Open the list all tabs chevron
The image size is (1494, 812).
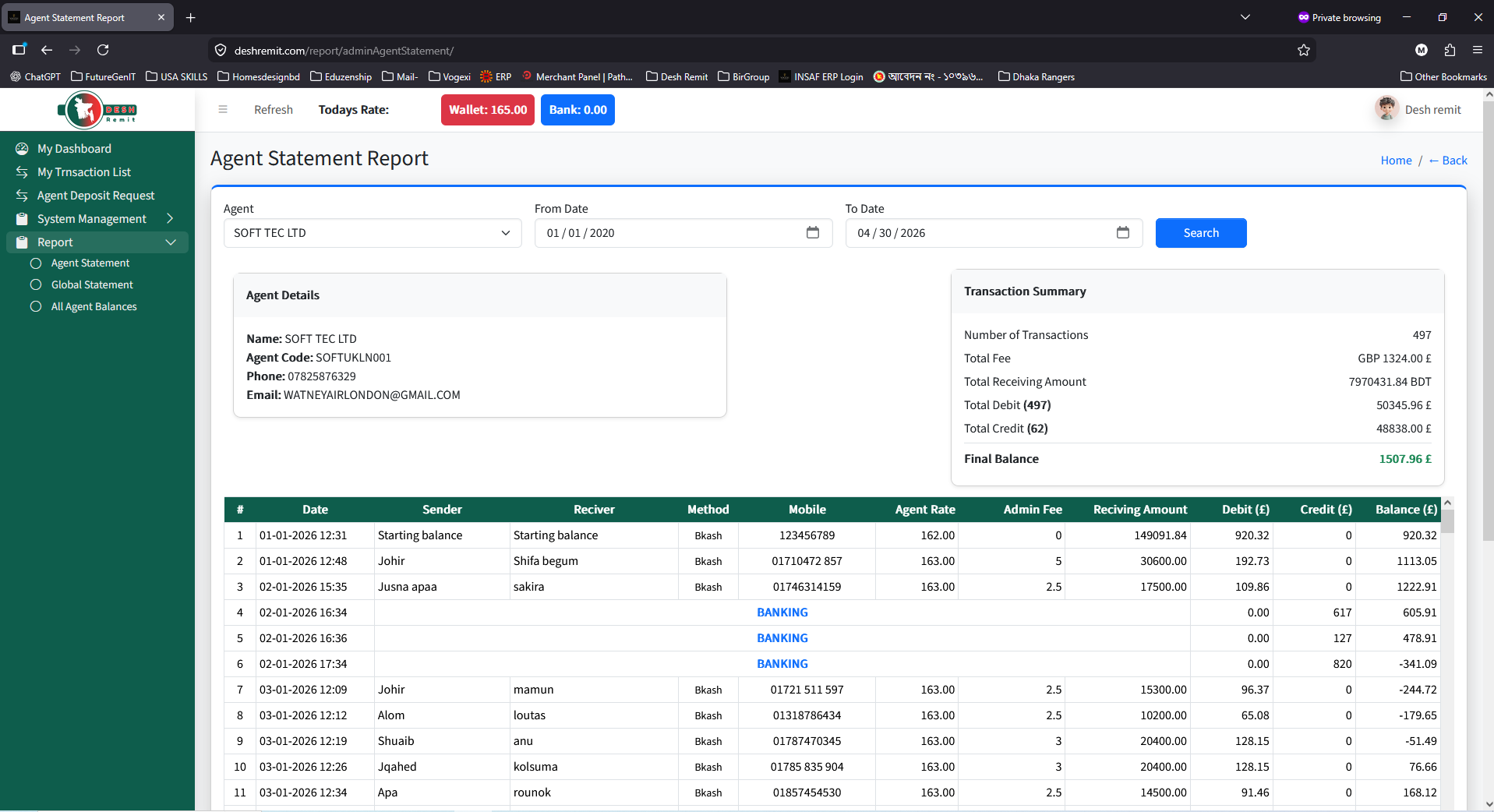(1245, 17)
